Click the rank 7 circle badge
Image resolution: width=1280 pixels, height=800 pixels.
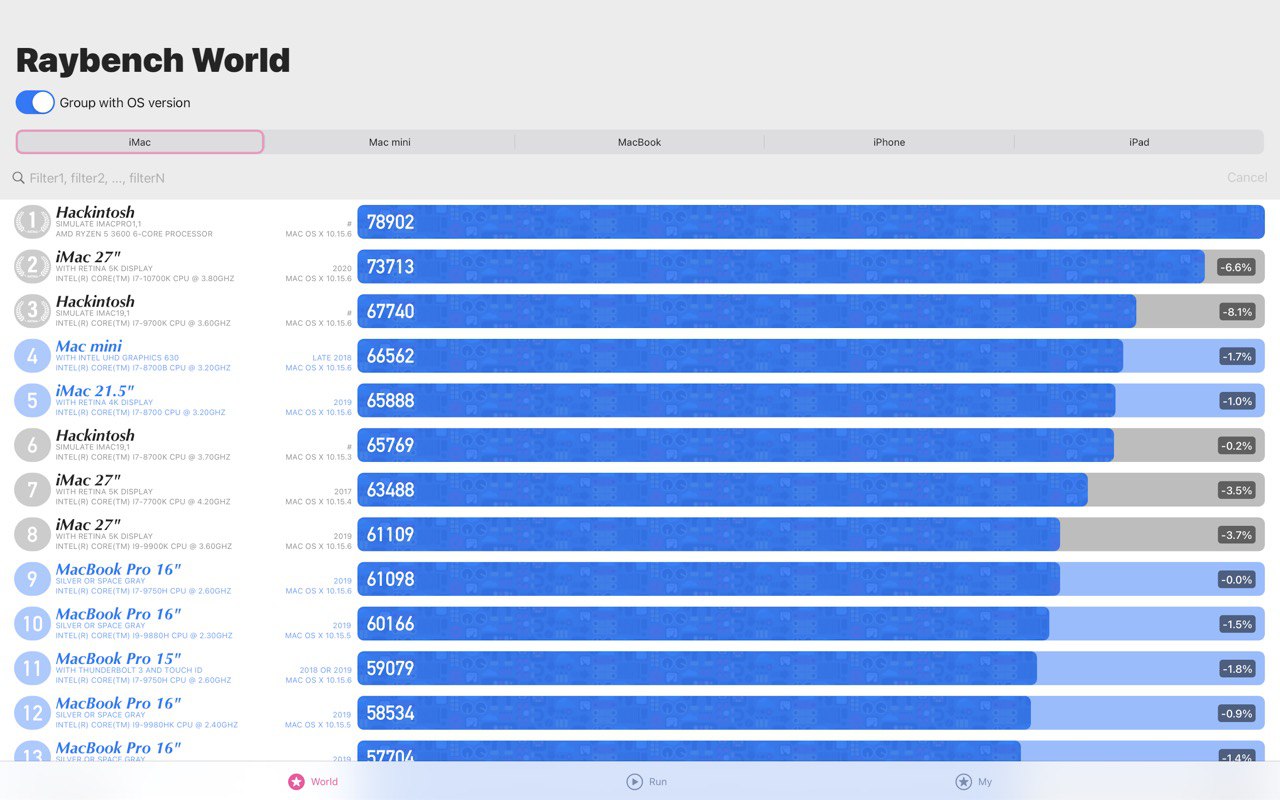[32, 490]
